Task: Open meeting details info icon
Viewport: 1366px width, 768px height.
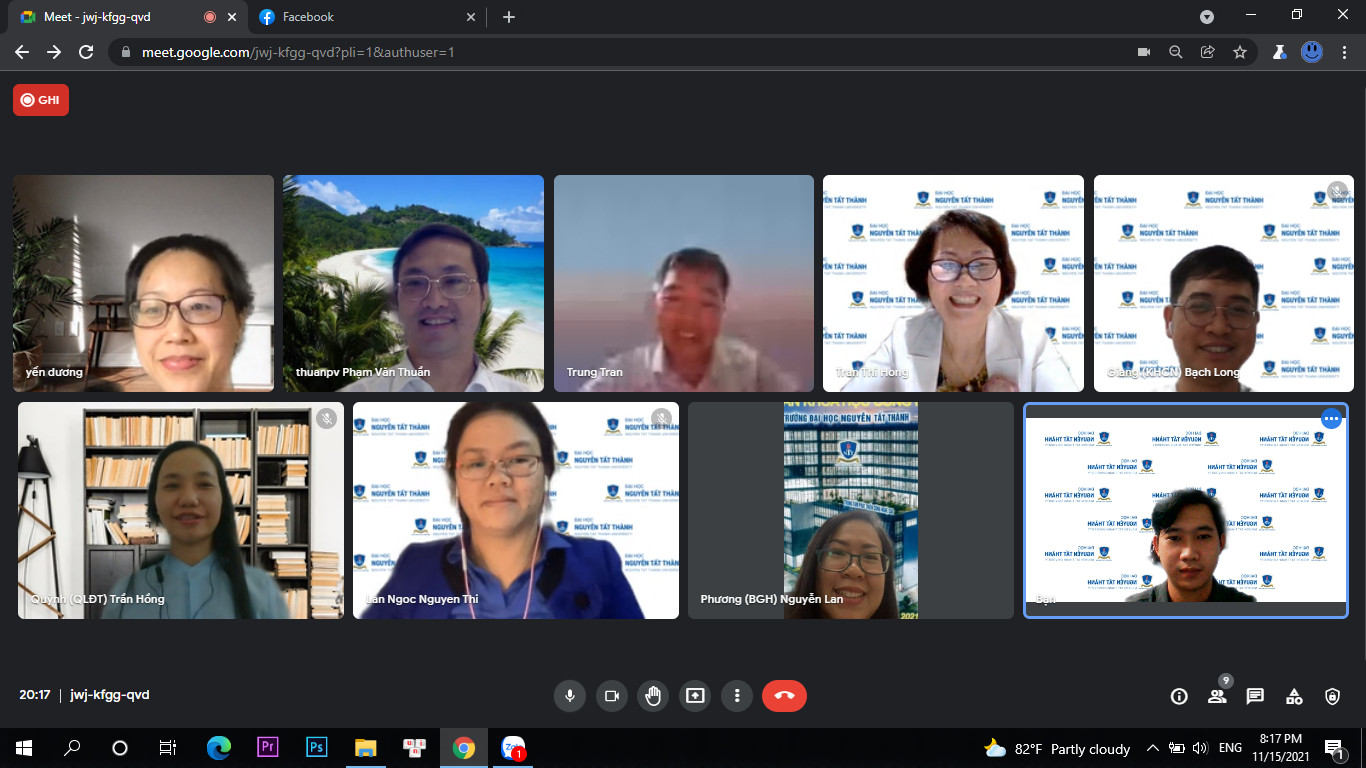Action: coord(1179,697)
